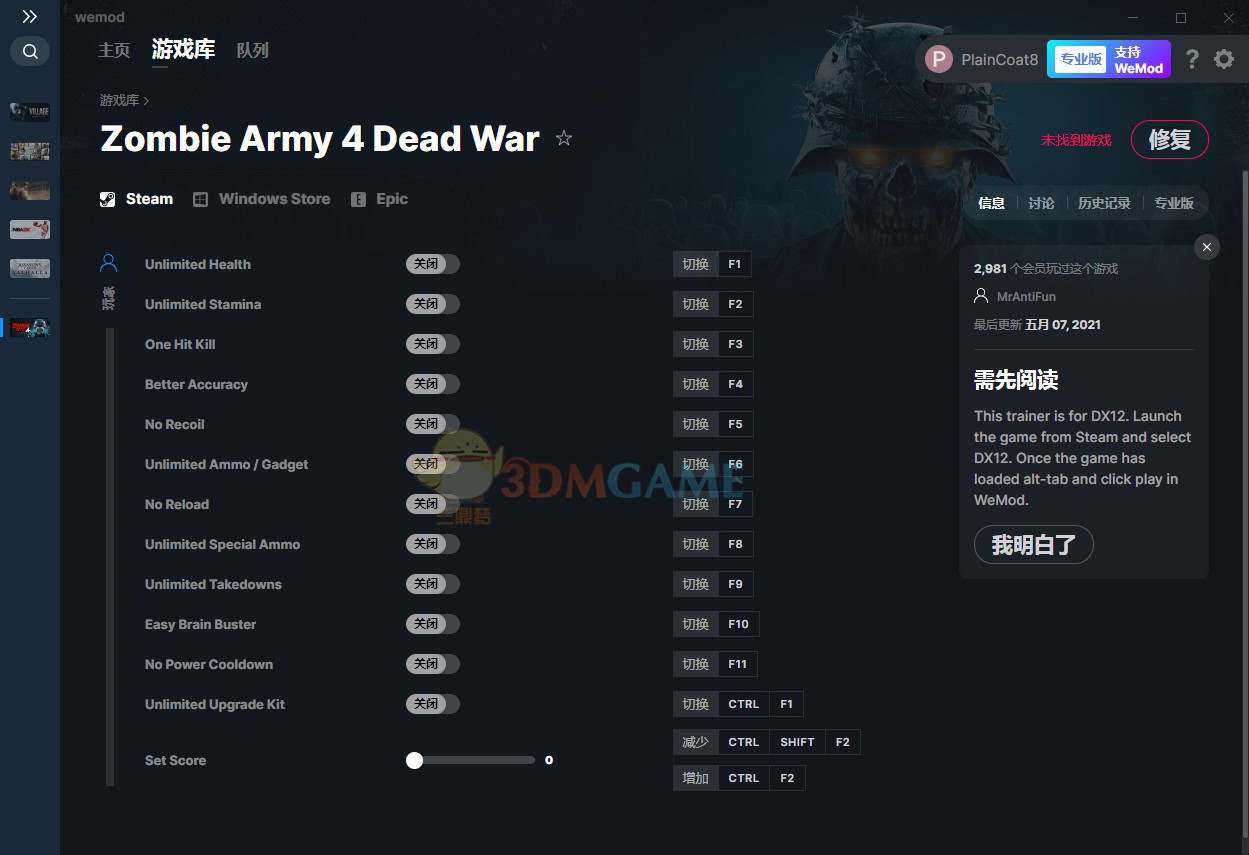
Task: Select the Windows Store platform icon
Action: click(x=201, y=199)
